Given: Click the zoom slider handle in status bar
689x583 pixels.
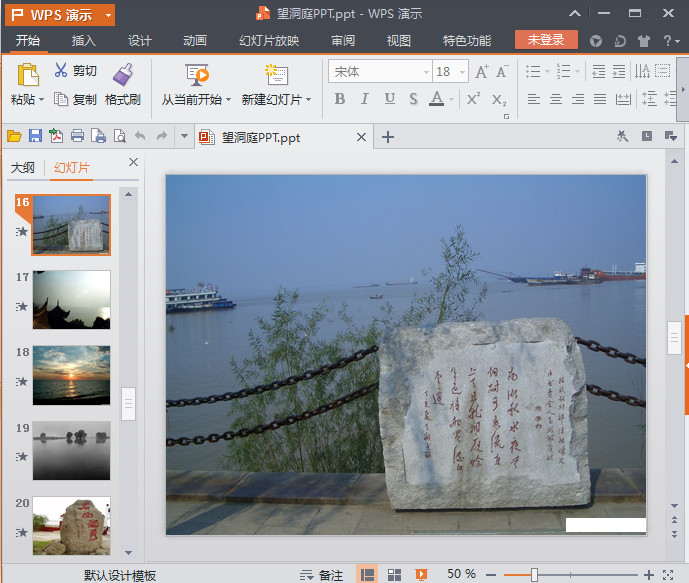Looking at the screenshot, I should [x=535, y=575].
